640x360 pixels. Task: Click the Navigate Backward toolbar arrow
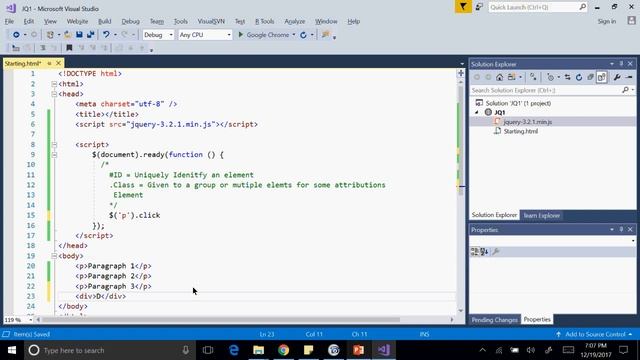tap(16, 35)
